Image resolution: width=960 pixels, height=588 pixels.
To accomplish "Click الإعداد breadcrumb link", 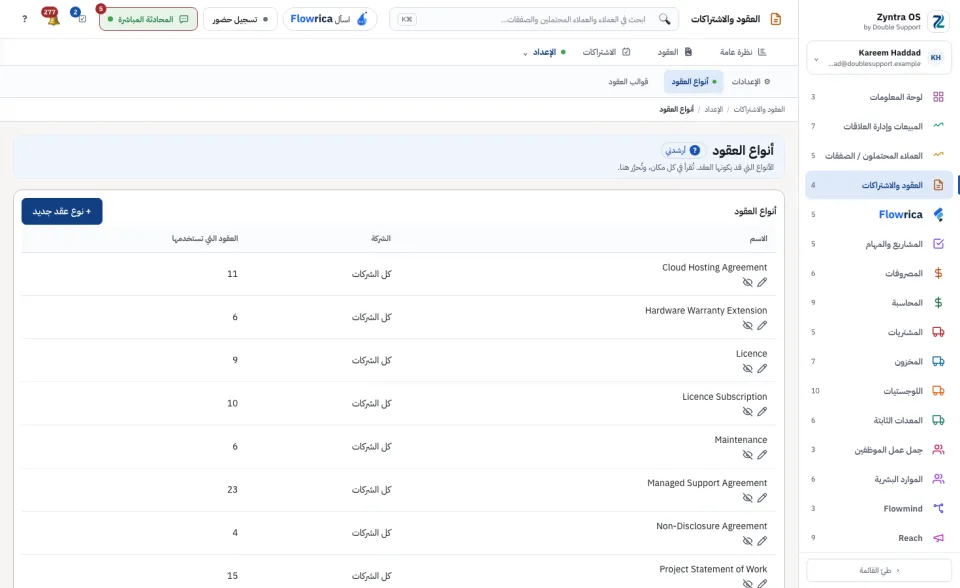I will (x=713, y=109).
